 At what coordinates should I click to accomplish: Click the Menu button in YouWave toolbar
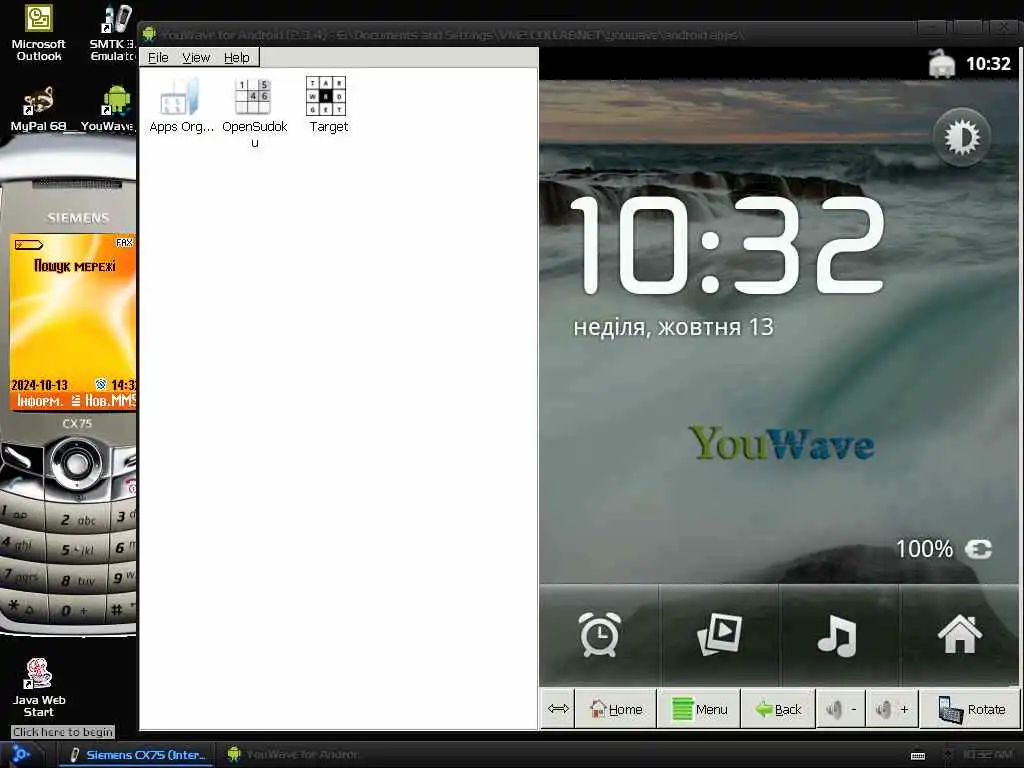tap(699, 709)
